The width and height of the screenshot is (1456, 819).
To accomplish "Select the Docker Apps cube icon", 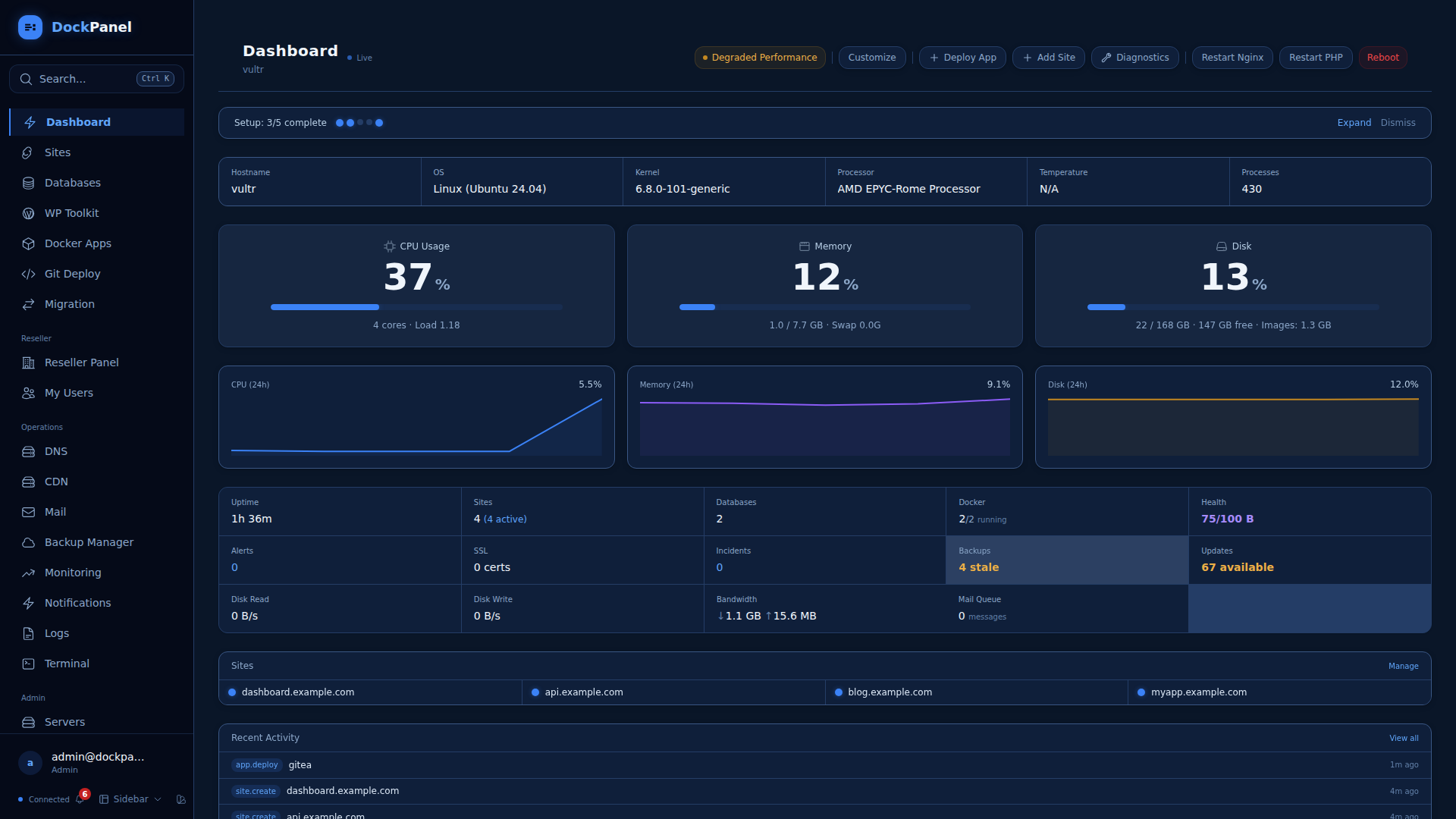I will (x=29, y=243).
